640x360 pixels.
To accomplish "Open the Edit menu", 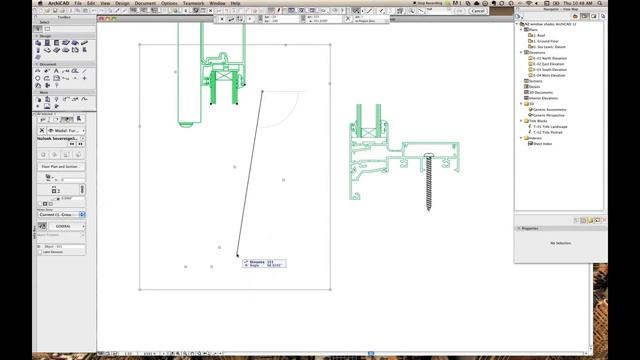I will coord(91,3).
